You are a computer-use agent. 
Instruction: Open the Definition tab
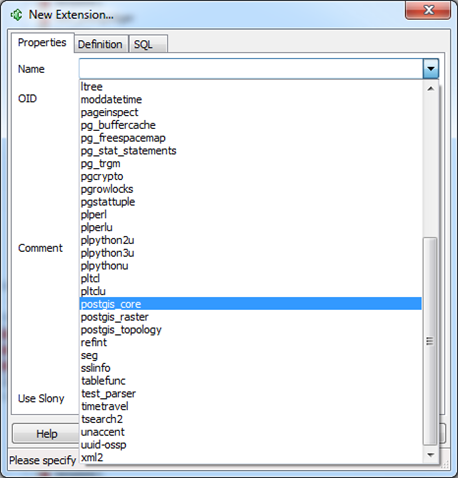[x=101, y=44]
